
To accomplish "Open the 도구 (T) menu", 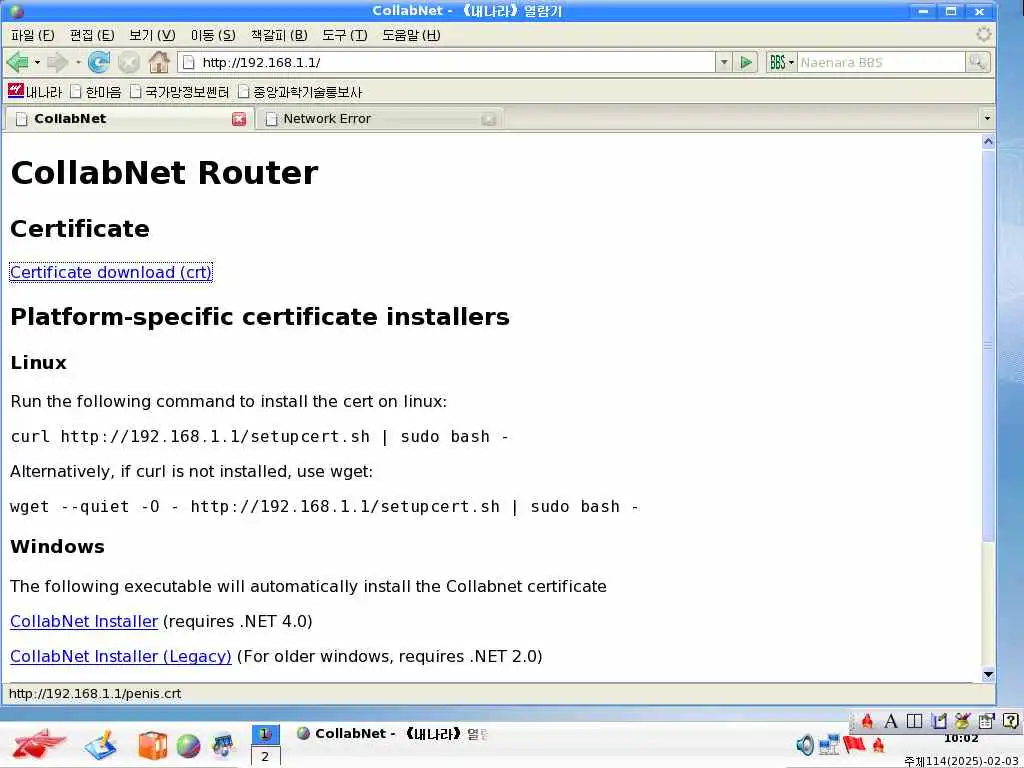I will (x=345, y=35).
